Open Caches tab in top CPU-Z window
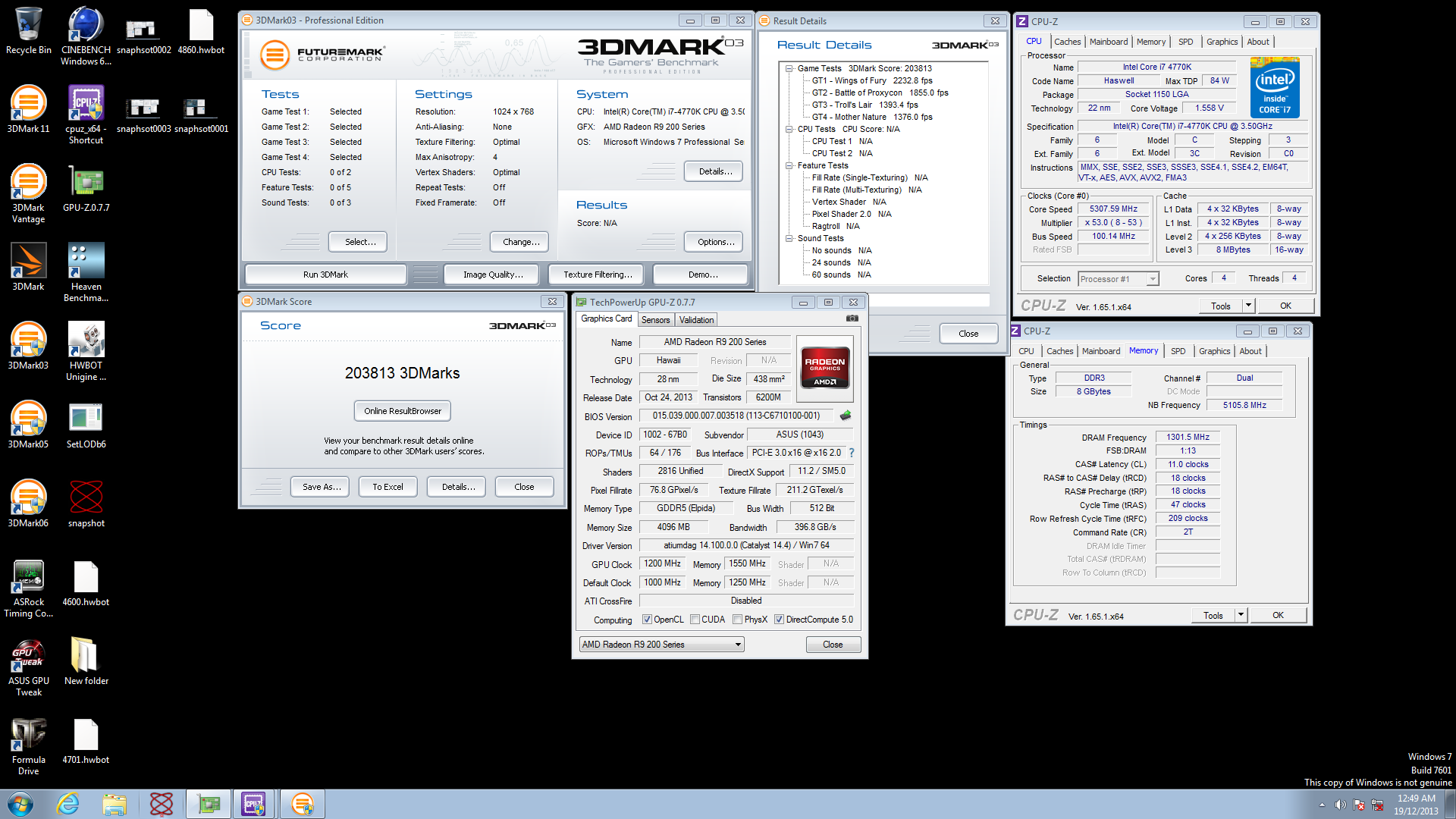1456x819 pixels. [1067, 42]
